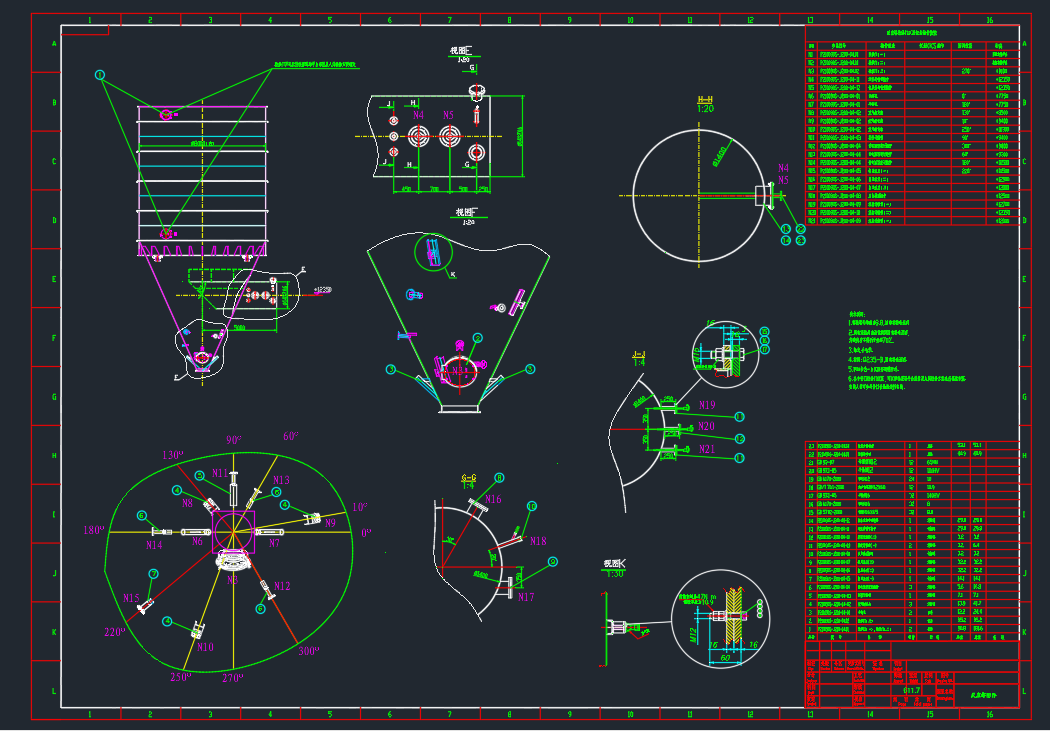Click the N14 nozzle label
This screenshot has width=1050, height=731.
point(154,545)
